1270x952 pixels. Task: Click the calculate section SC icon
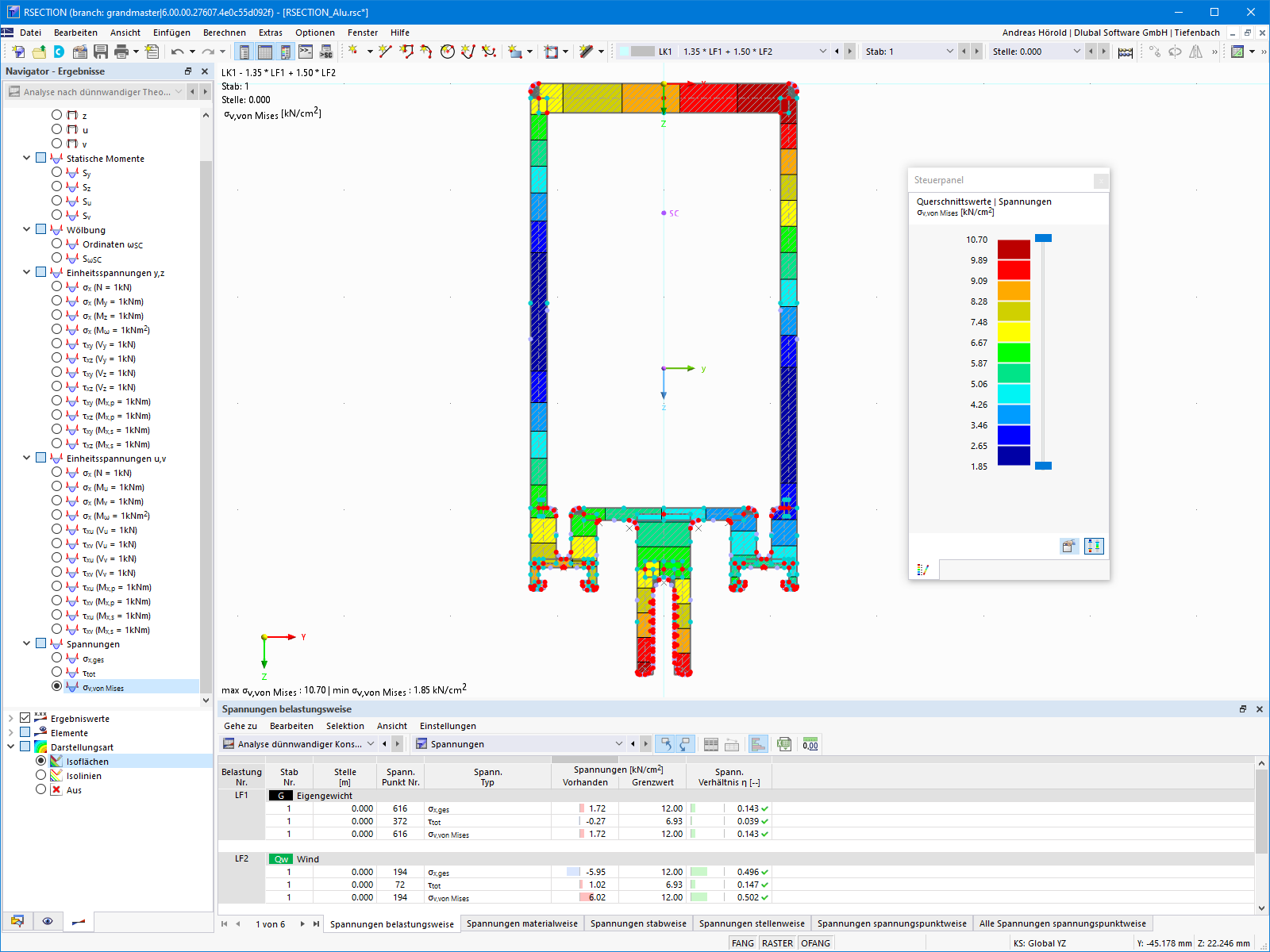(x=326, y=52)
